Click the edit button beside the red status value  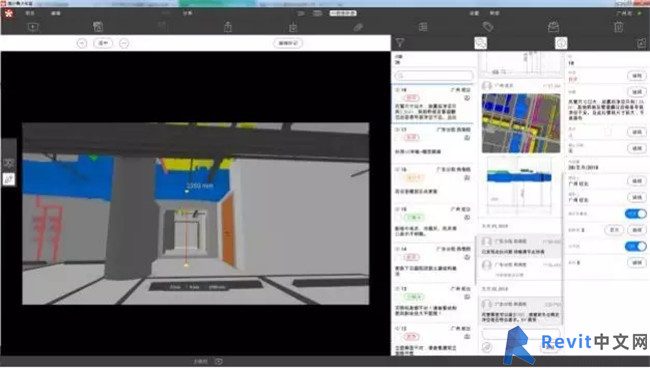click(x=637, y=76)
